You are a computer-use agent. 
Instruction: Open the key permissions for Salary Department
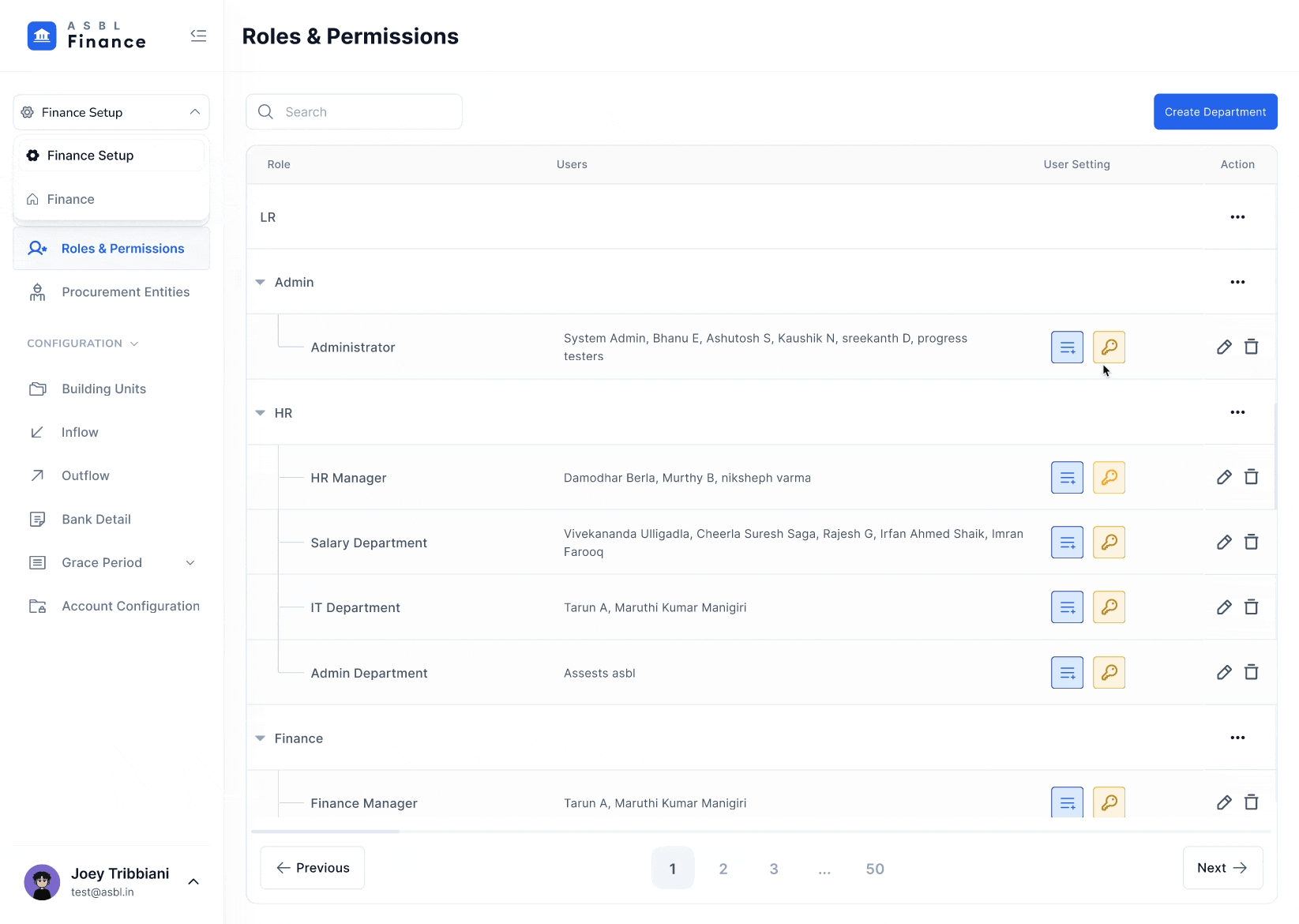[x=1109, y=542]
